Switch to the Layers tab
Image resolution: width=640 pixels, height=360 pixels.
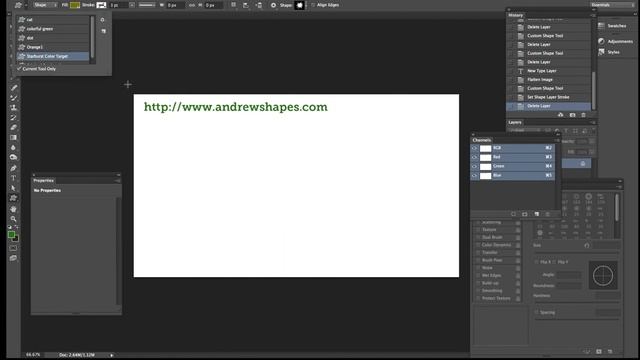515,122
